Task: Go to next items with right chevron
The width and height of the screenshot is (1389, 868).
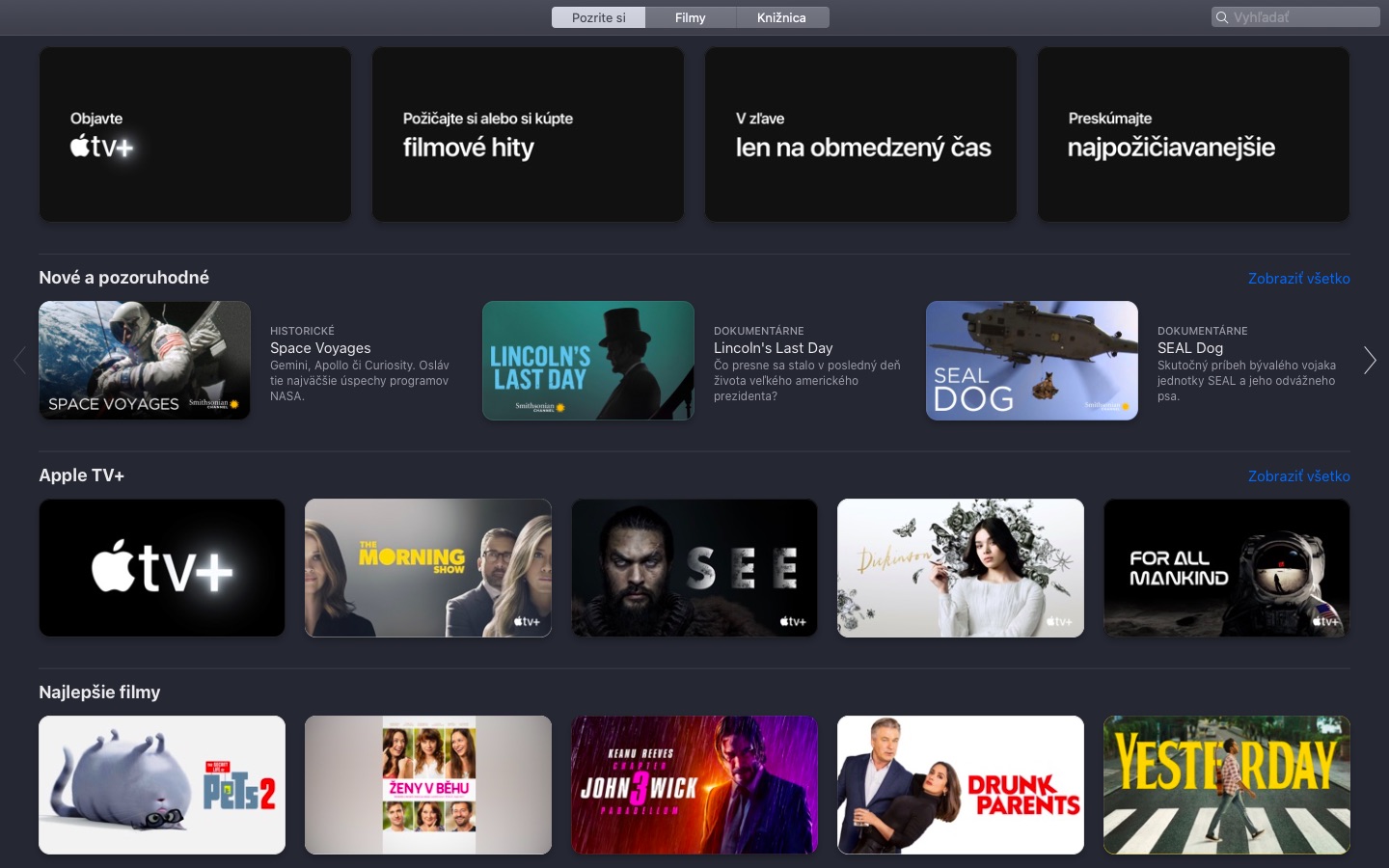Action: [x=1370, y=361]
